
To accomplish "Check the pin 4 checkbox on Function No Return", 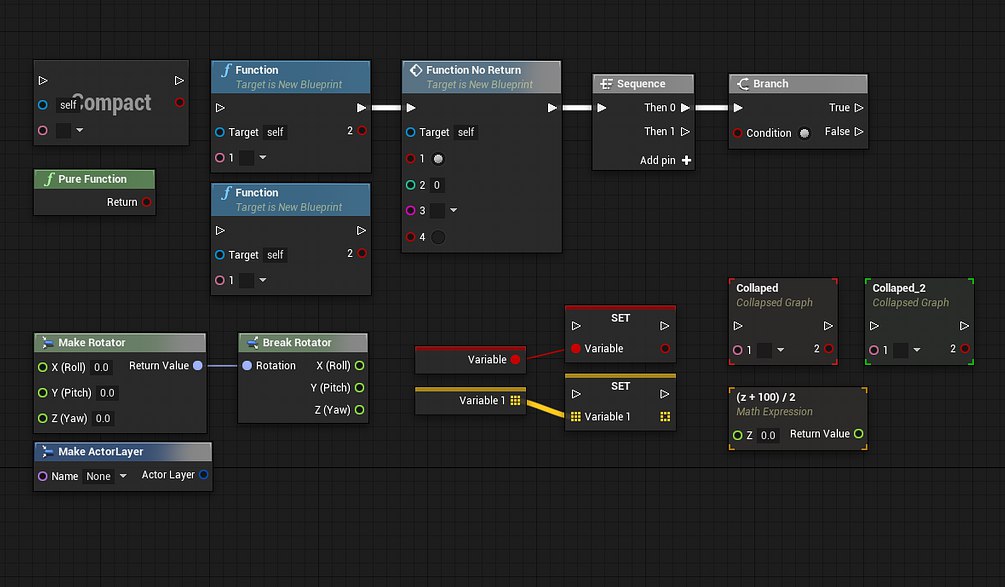I will [438, 237].
